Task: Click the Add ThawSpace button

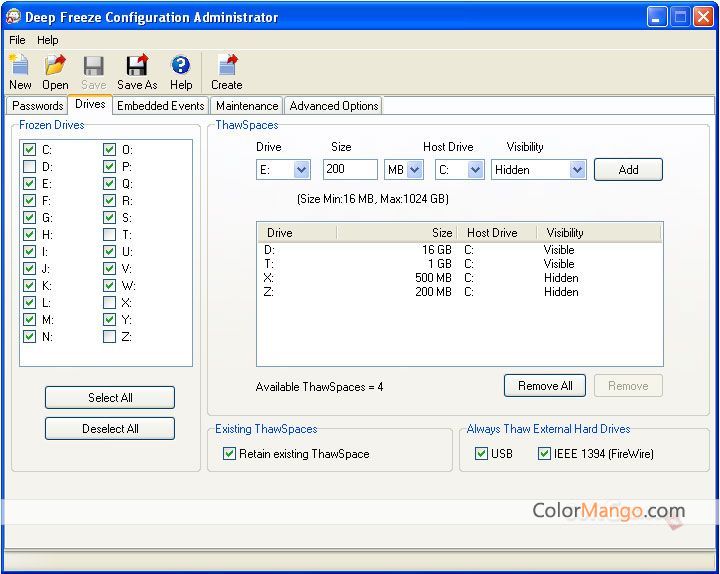Action: [x=628, y=169]
